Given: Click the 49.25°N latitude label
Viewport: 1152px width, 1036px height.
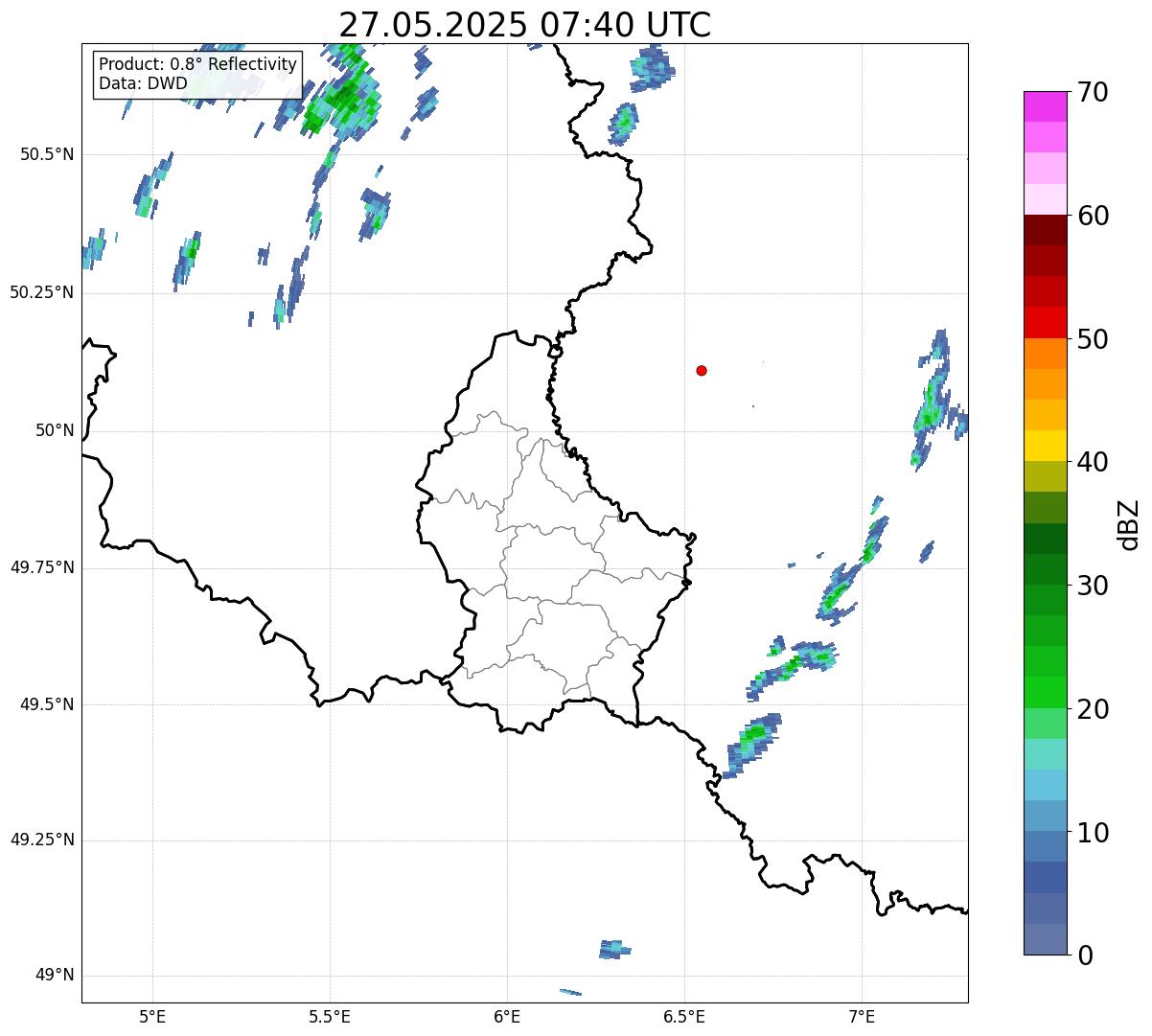Looking at the screenshot, I should click(x=42, y=840).
